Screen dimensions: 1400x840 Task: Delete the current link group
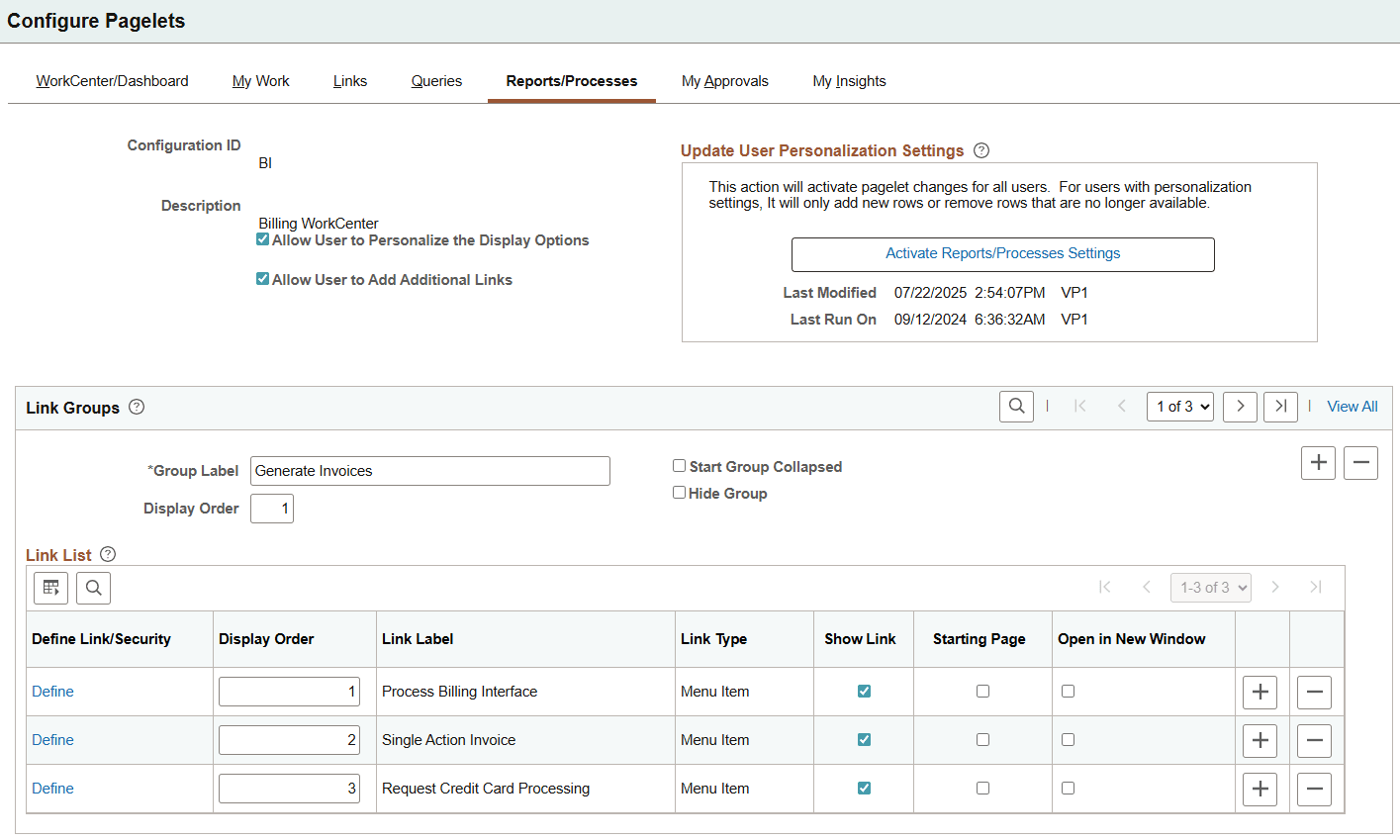coord(1360,462)
